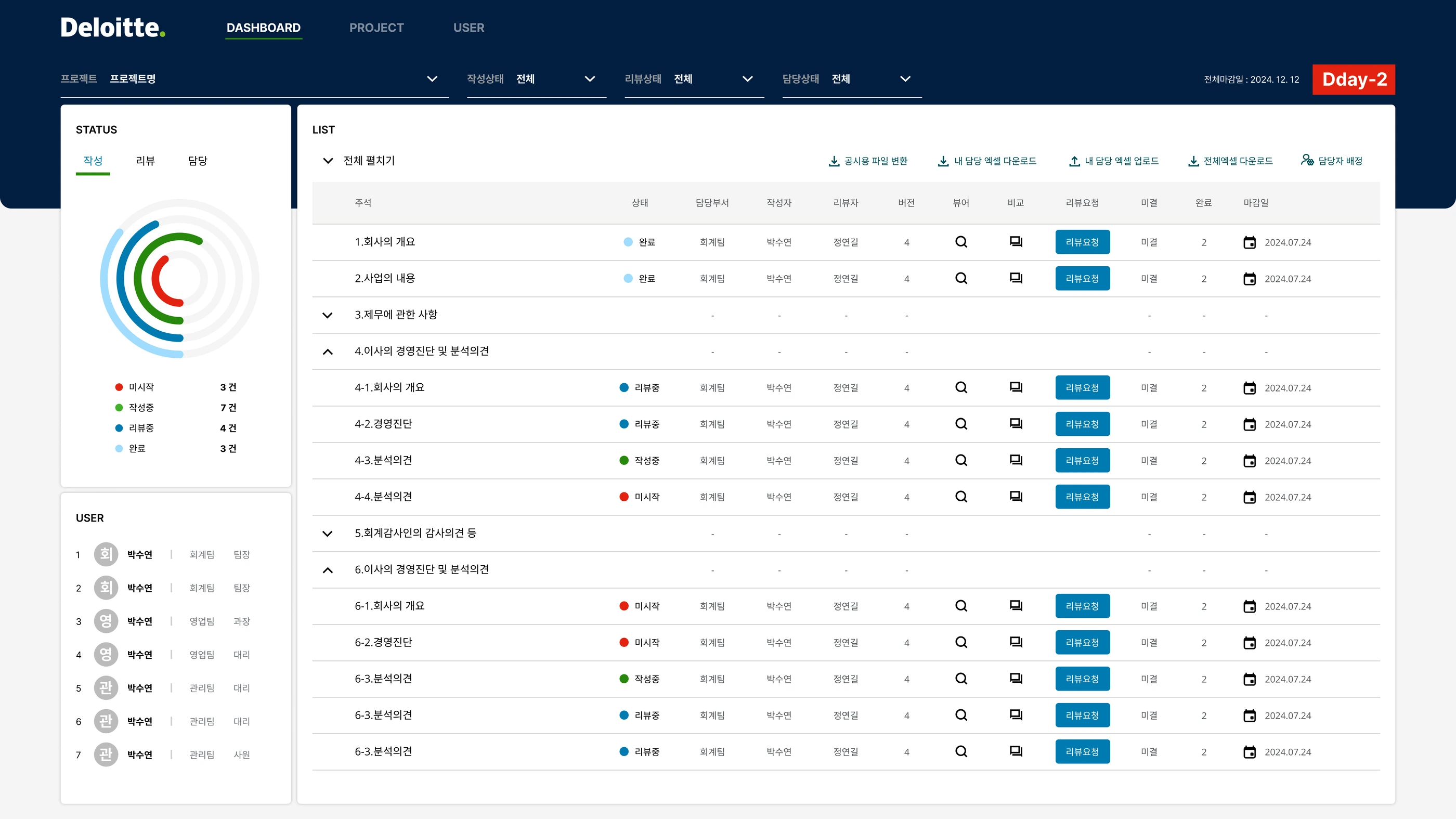Click 사원 title of user 7
Viewport: 1456px width, 819px height.
point(242,755)
